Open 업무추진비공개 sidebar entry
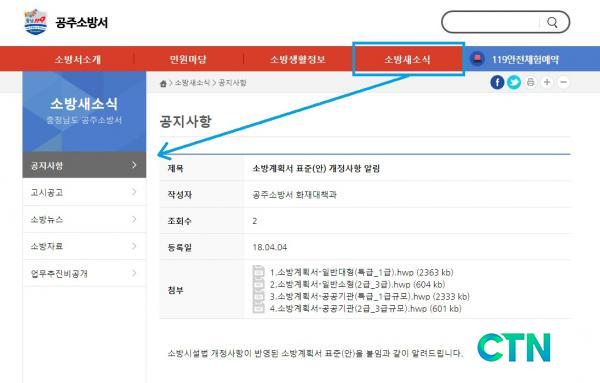The height and width of the screenshot is (383, 600). click(84, 273)
